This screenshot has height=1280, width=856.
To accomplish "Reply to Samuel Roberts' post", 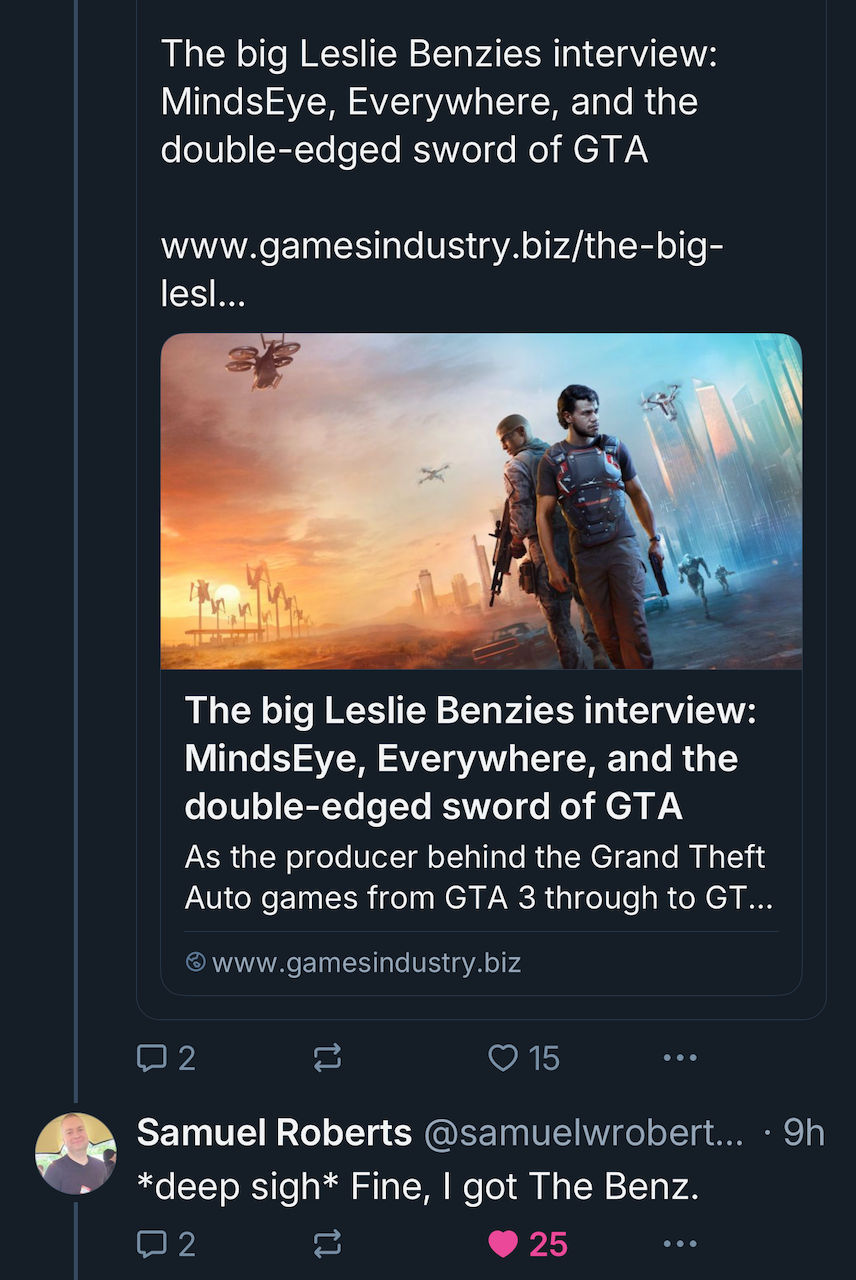I will [x=166, y=1244].
